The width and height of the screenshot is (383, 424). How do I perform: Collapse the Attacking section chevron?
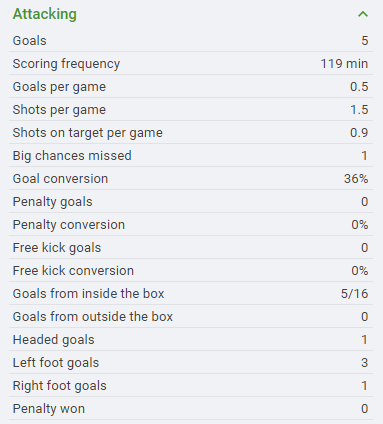click(x=363, y=14)
